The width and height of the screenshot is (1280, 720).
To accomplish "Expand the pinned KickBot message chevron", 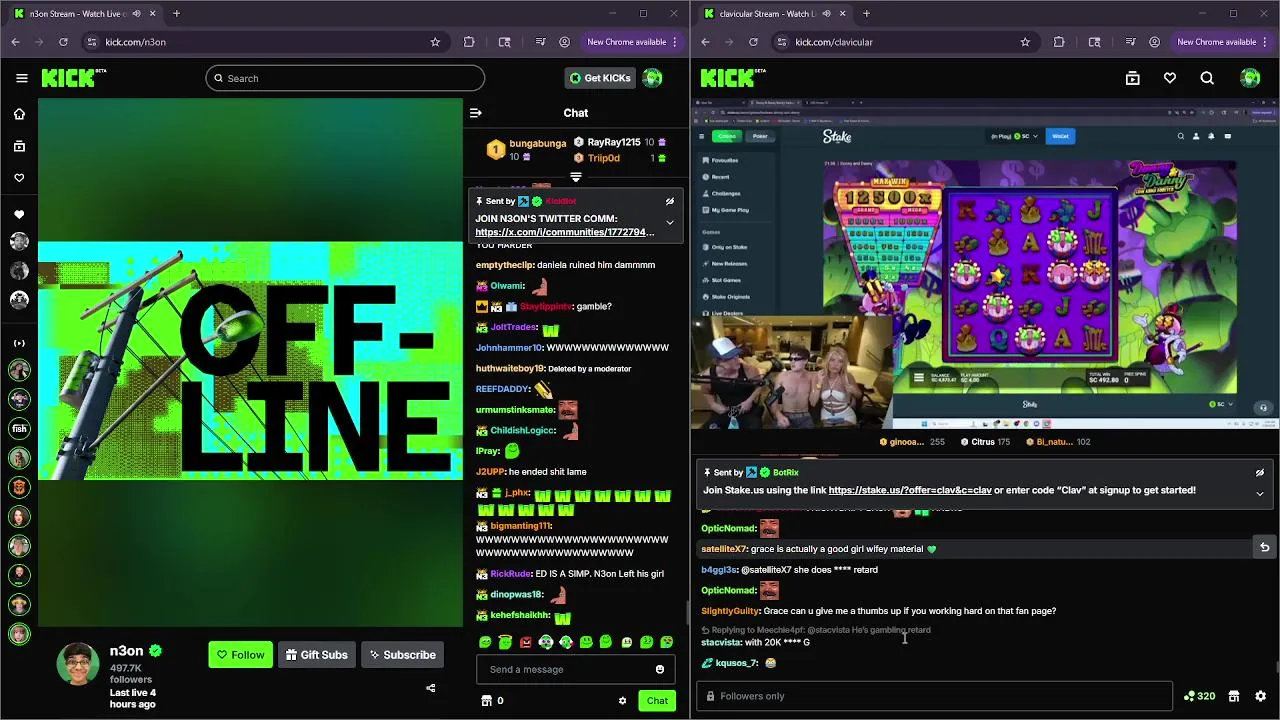I will coord(670,222).
